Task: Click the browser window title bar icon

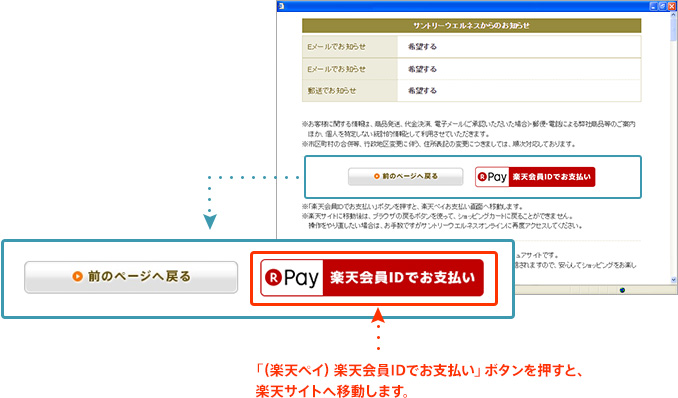Action: click(x=281, y=6)
